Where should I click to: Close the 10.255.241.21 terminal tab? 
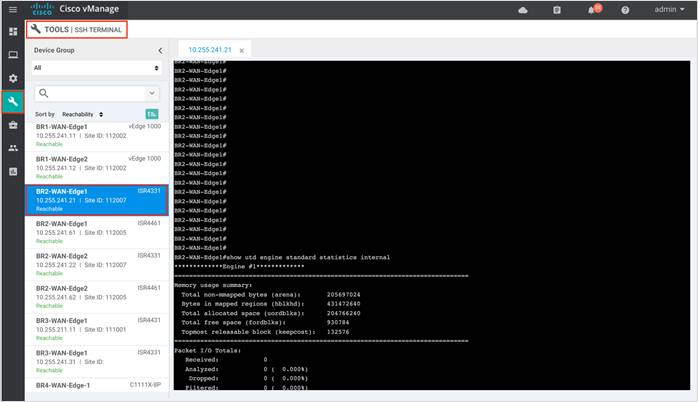click(242, 51)
